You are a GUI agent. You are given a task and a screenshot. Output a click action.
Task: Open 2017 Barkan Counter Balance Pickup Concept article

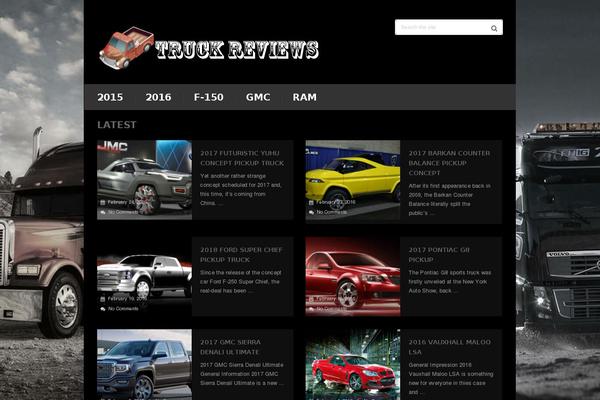click(449, 163)
